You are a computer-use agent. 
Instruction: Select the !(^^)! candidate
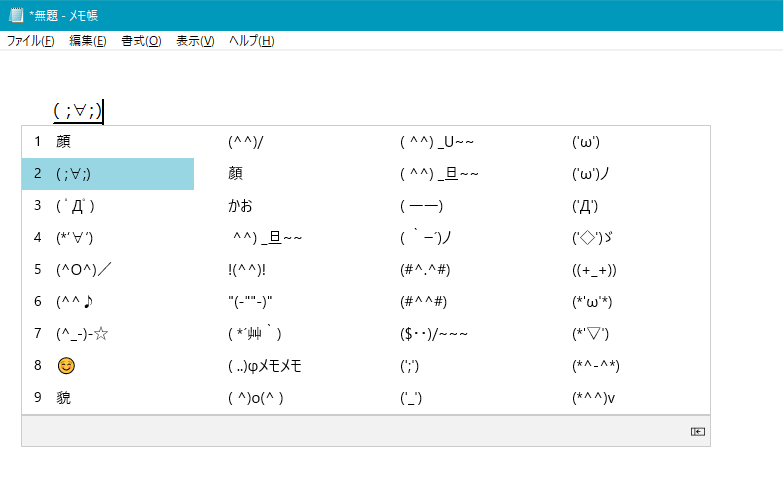click(247, 270)
